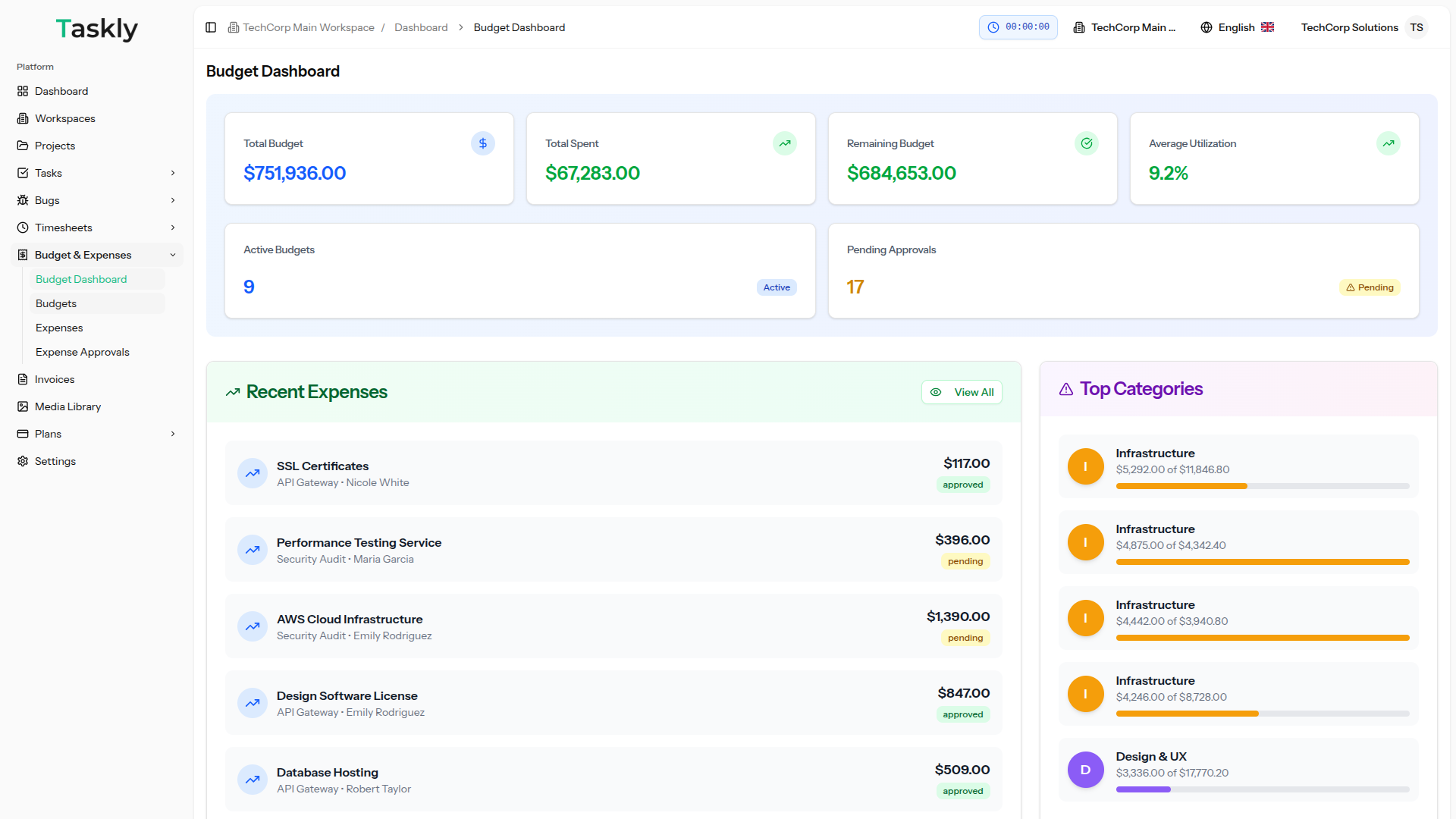This screenshot has height=819, width=1456.
Task: Click the checkmark icon on Remaining Budget
Action: point(1086,143)
